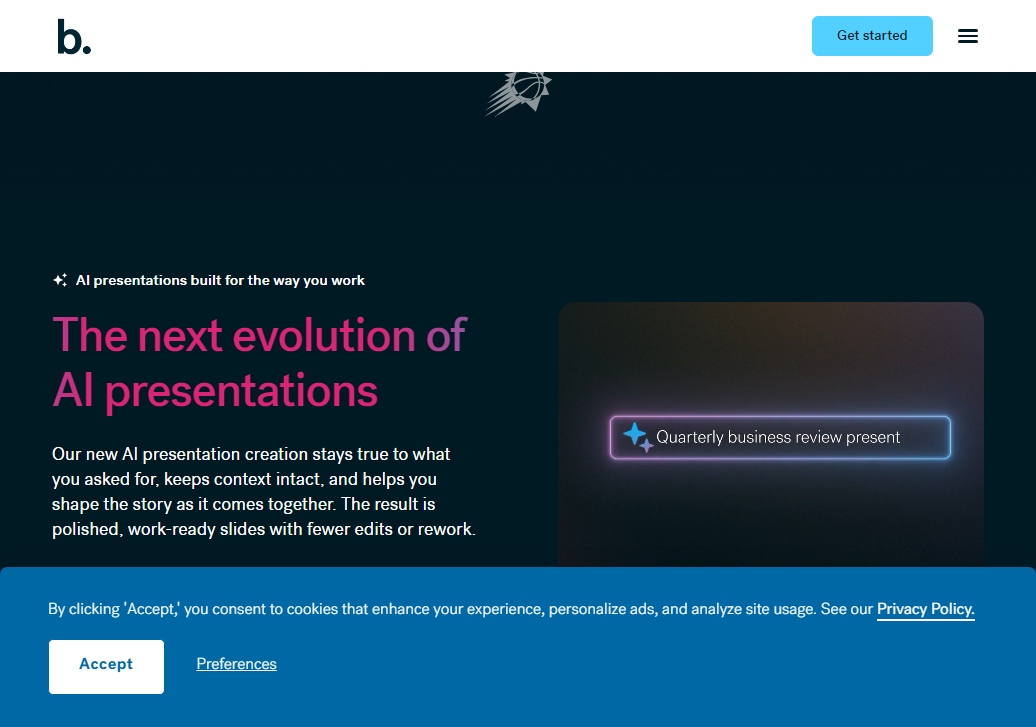Click the blue sparkle icon in prompt box
The image size is (1036, 727).
pos(638,437)
